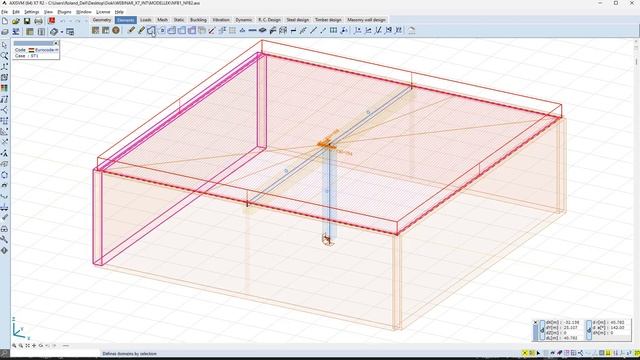
Task: Click the Views axes icon in left bar
Action: (4, 67)
